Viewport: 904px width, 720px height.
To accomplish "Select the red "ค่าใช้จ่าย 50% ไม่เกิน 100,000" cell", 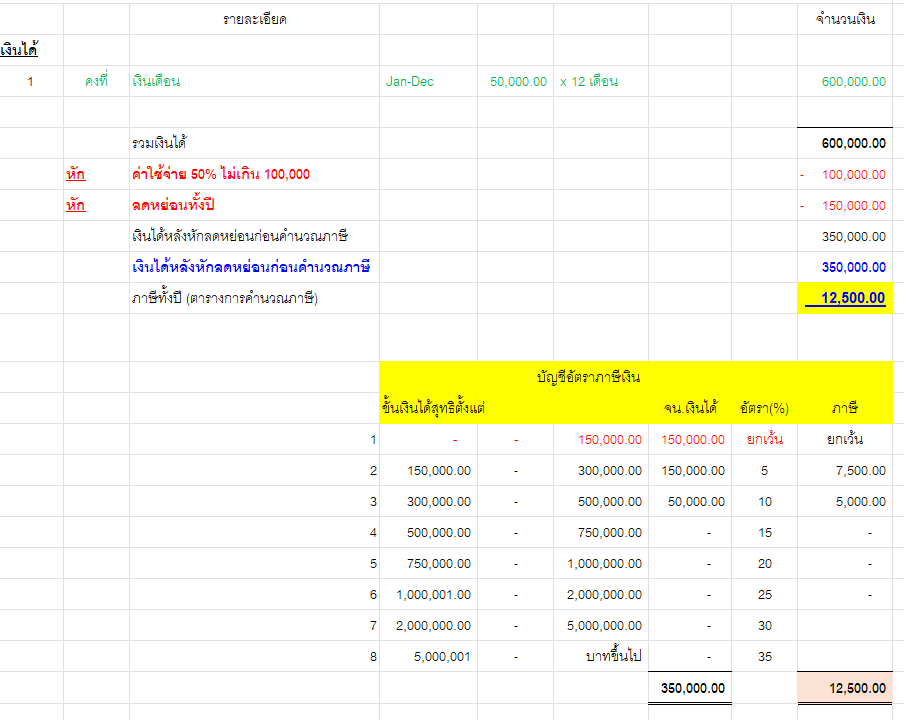I will click(221, 175).
